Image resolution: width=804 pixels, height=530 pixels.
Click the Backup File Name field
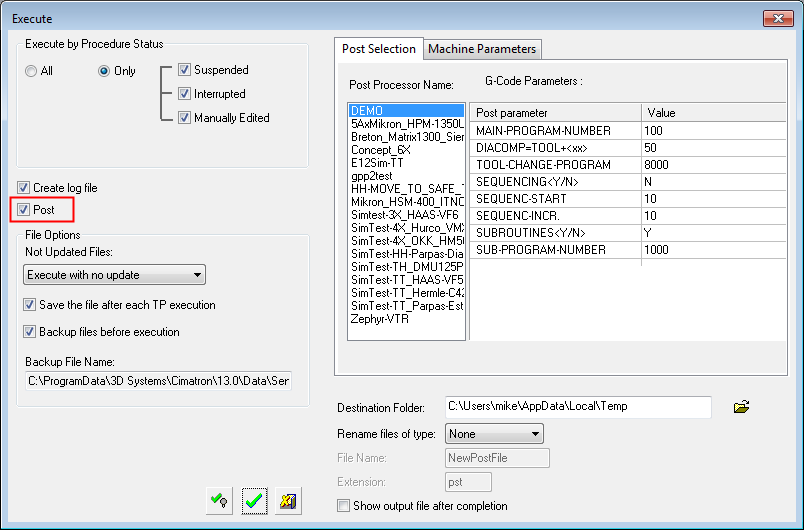[x=158, y=382]
